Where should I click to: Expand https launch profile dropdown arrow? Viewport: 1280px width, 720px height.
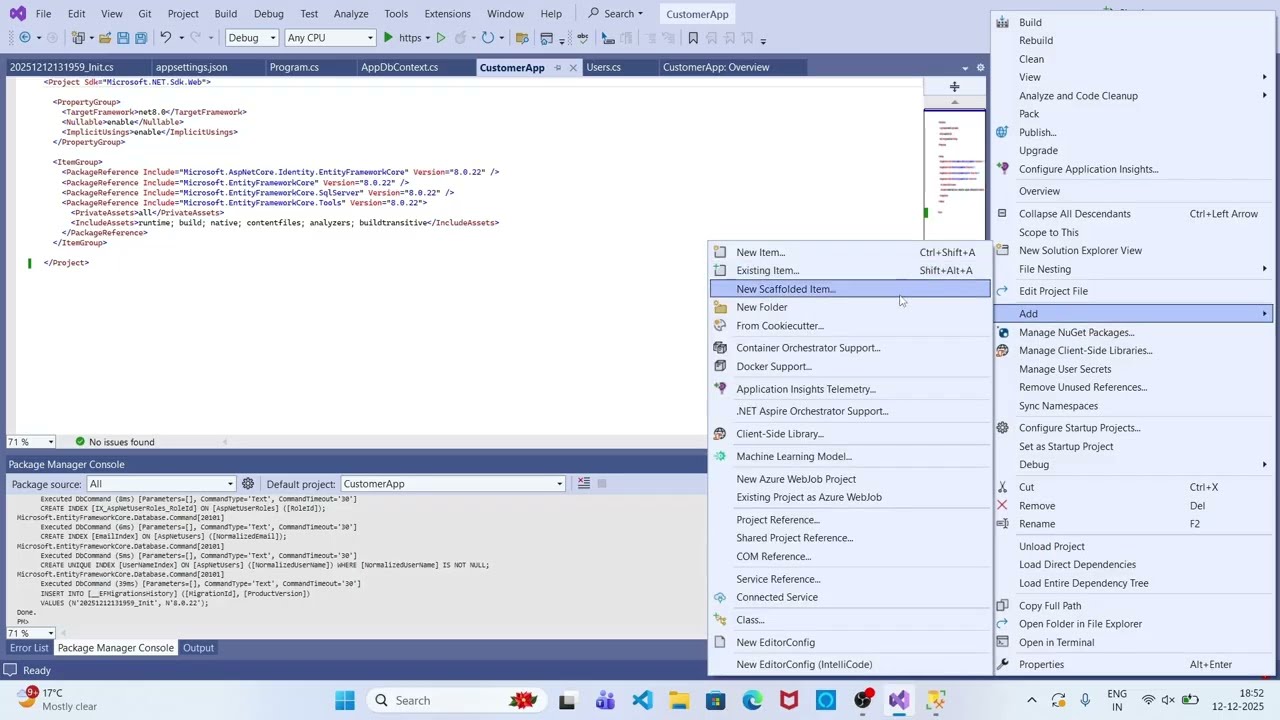pyautogui.click(x=427, y=38)
